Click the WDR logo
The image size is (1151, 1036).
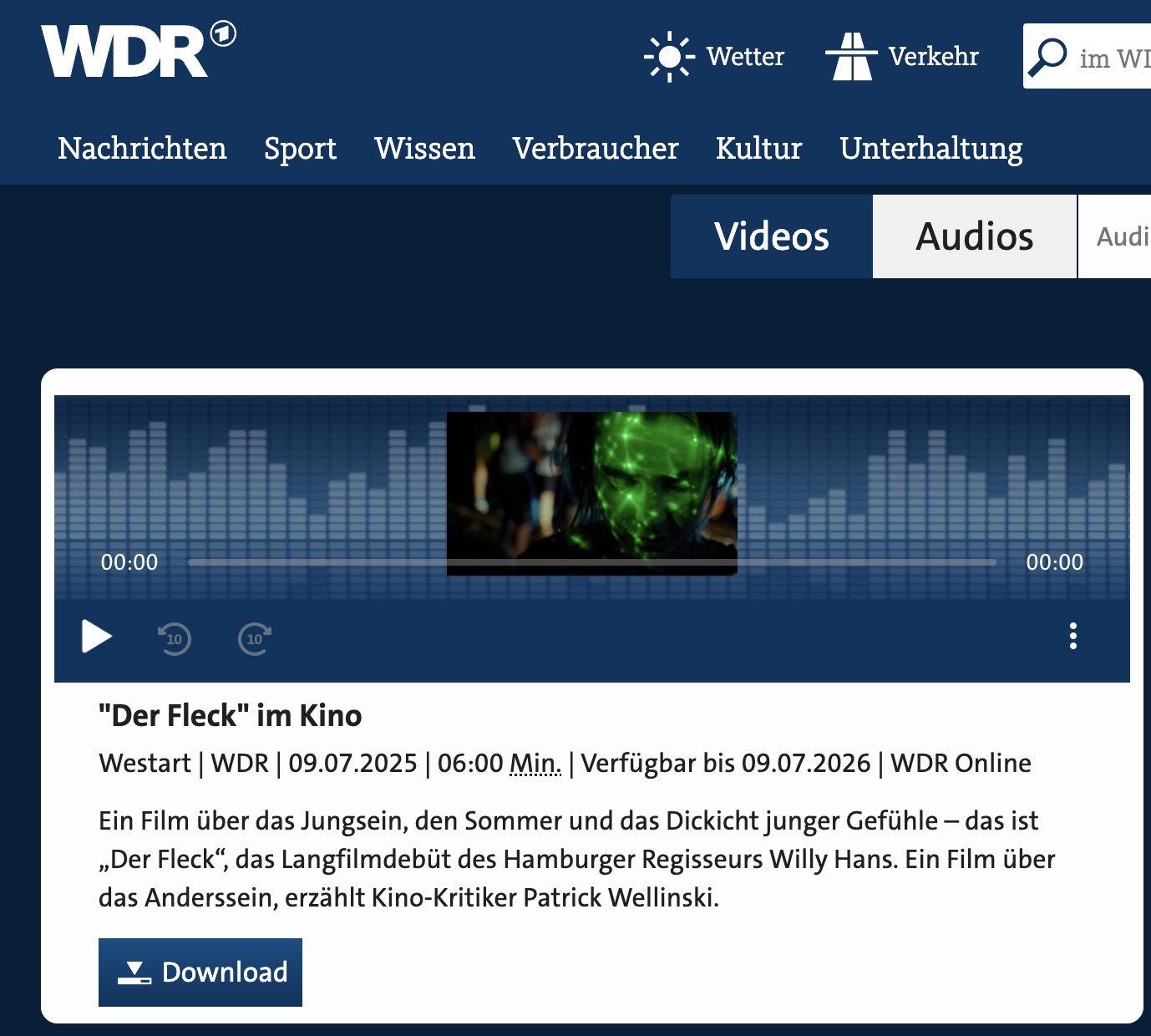[139, 50]
